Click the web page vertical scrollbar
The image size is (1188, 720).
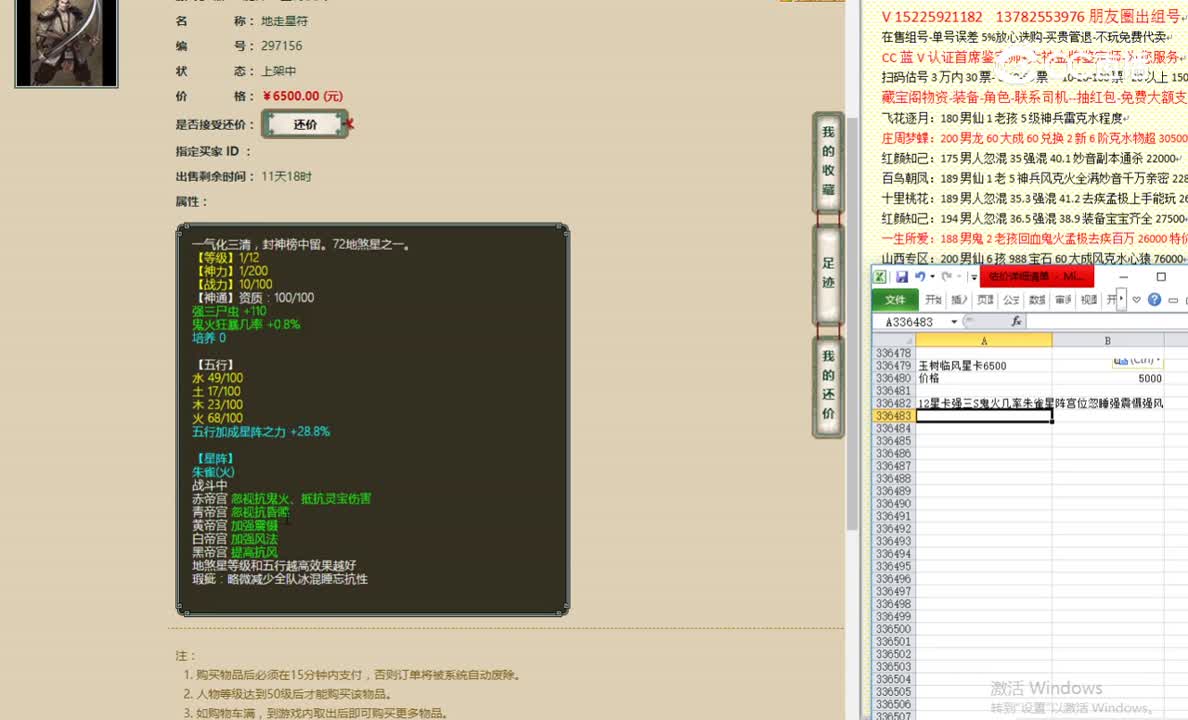pos(852,322)
